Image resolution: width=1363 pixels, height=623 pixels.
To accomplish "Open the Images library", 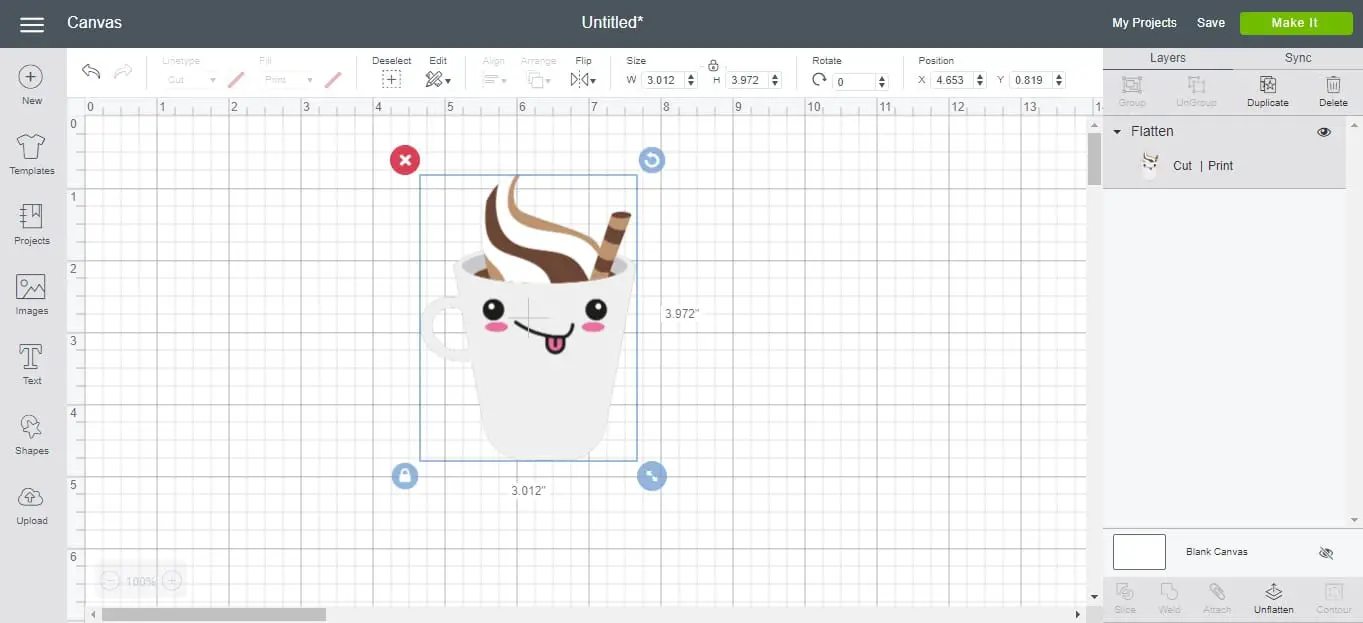I will click(x=31, y=293).
